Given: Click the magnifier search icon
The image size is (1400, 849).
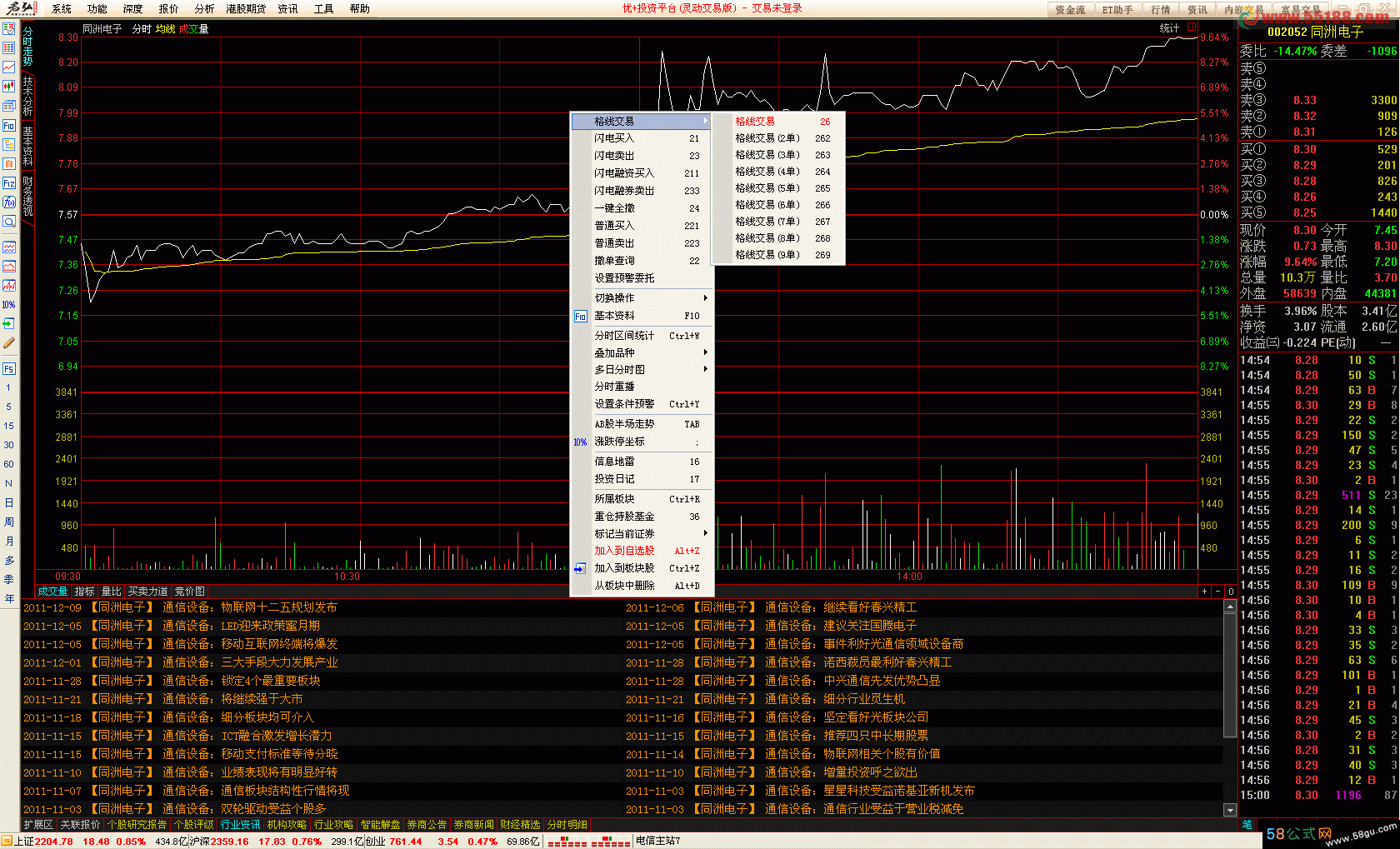Looking at the screenshot, I should coord(9,221).
